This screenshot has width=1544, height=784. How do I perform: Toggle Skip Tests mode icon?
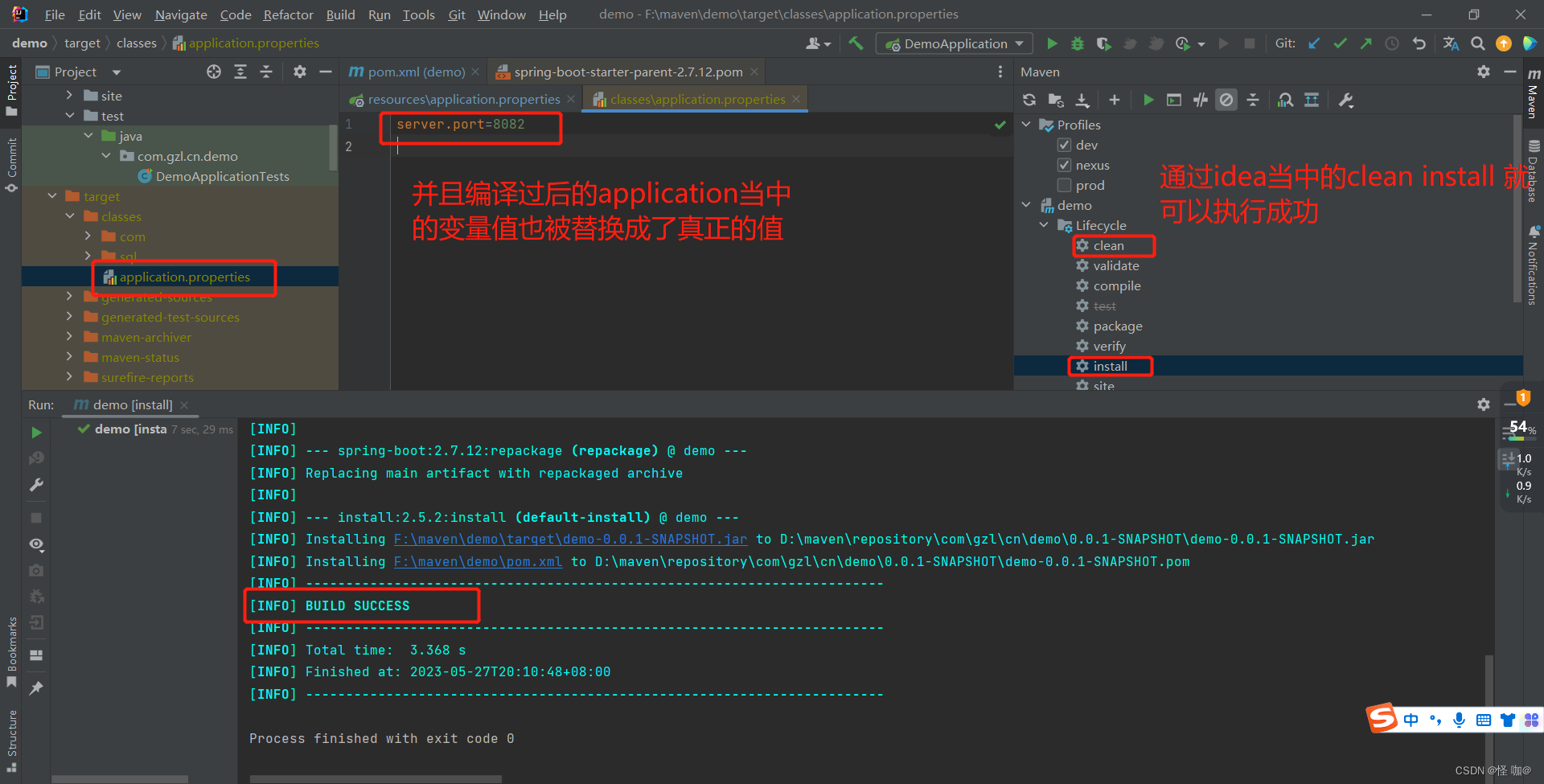coord(1226,100)
